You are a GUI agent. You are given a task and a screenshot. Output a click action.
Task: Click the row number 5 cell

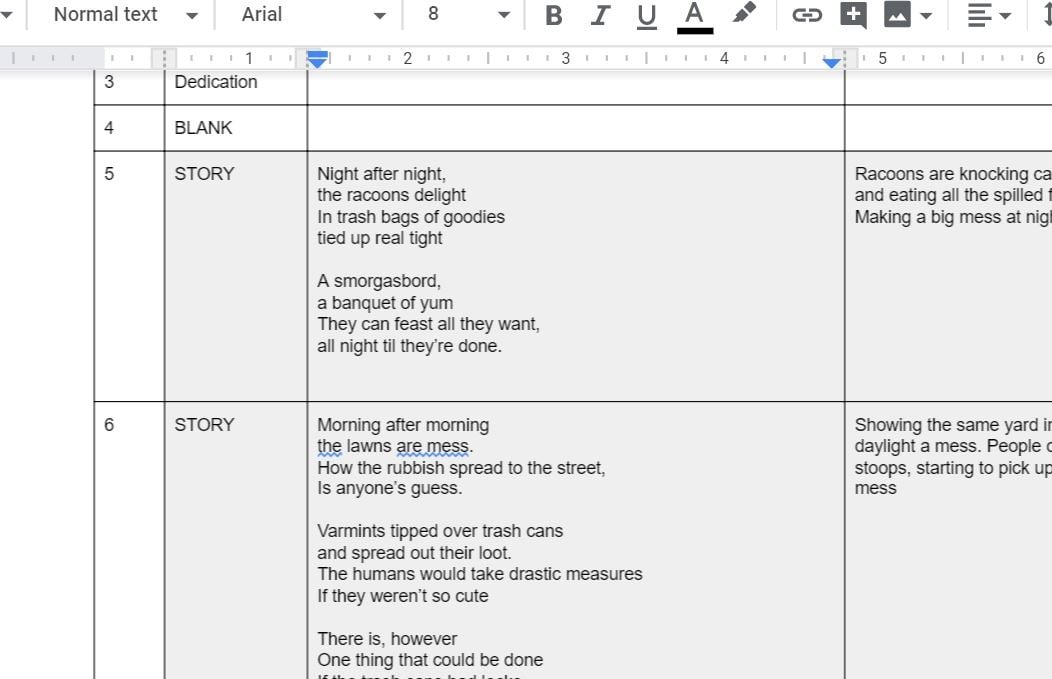[129, 276]
